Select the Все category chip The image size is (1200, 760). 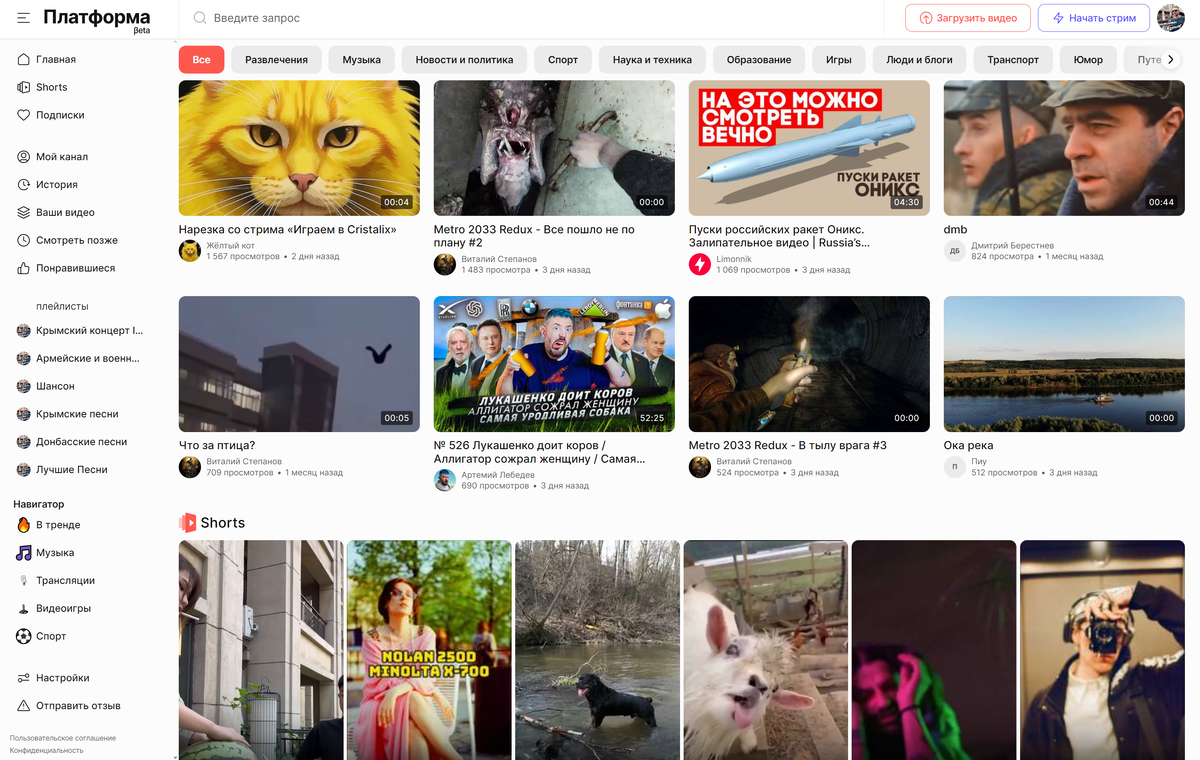[x=201, y=60]
